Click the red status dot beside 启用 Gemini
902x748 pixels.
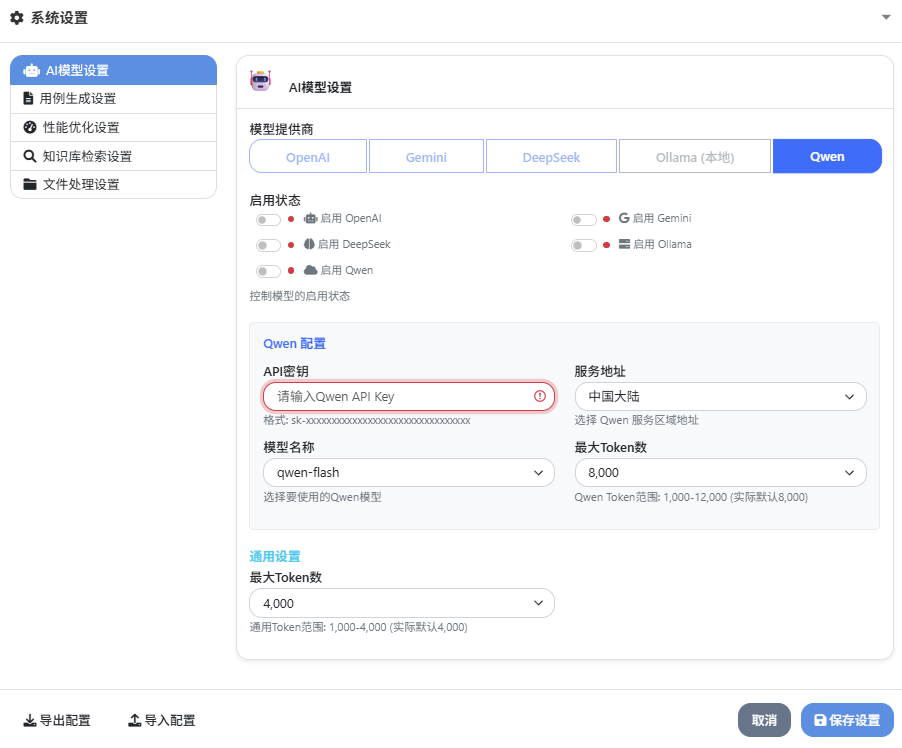point(606,219)
